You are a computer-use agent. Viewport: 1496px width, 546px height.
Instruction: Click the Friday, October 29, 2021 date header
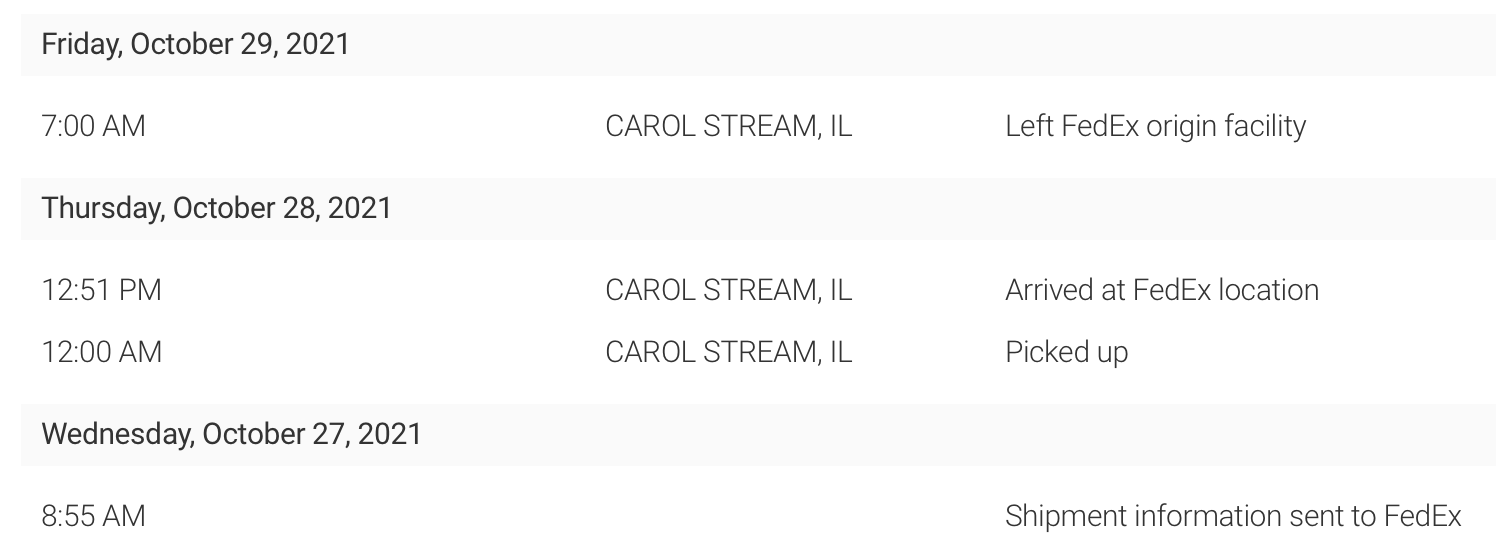point(196,45)
